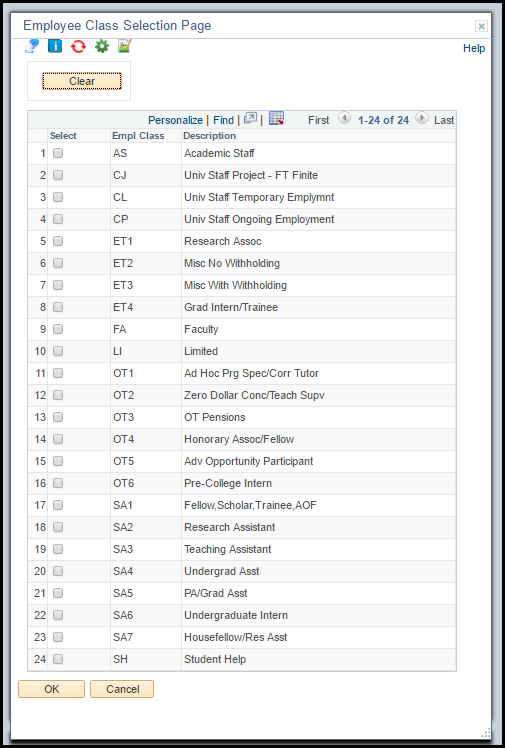Open the Help link
The height and width of the screenshot is (748, 505).
pos(474,48)
